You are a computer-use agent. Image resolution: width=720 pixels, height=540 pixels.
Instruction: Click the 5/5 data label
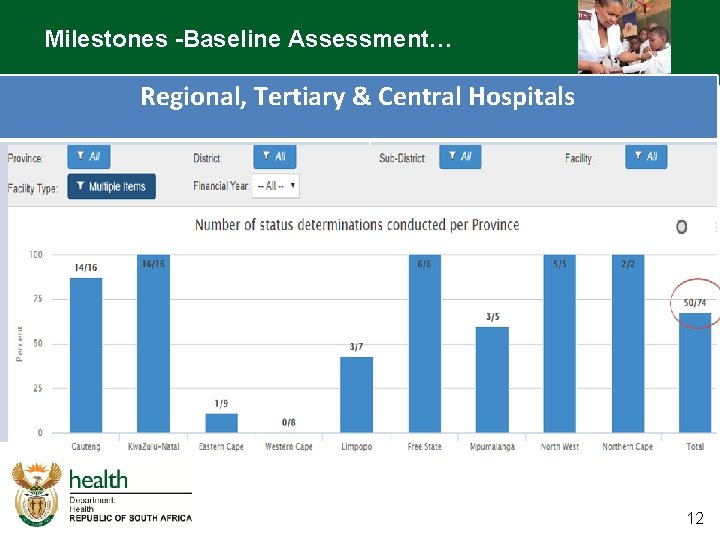pos(560,264)
